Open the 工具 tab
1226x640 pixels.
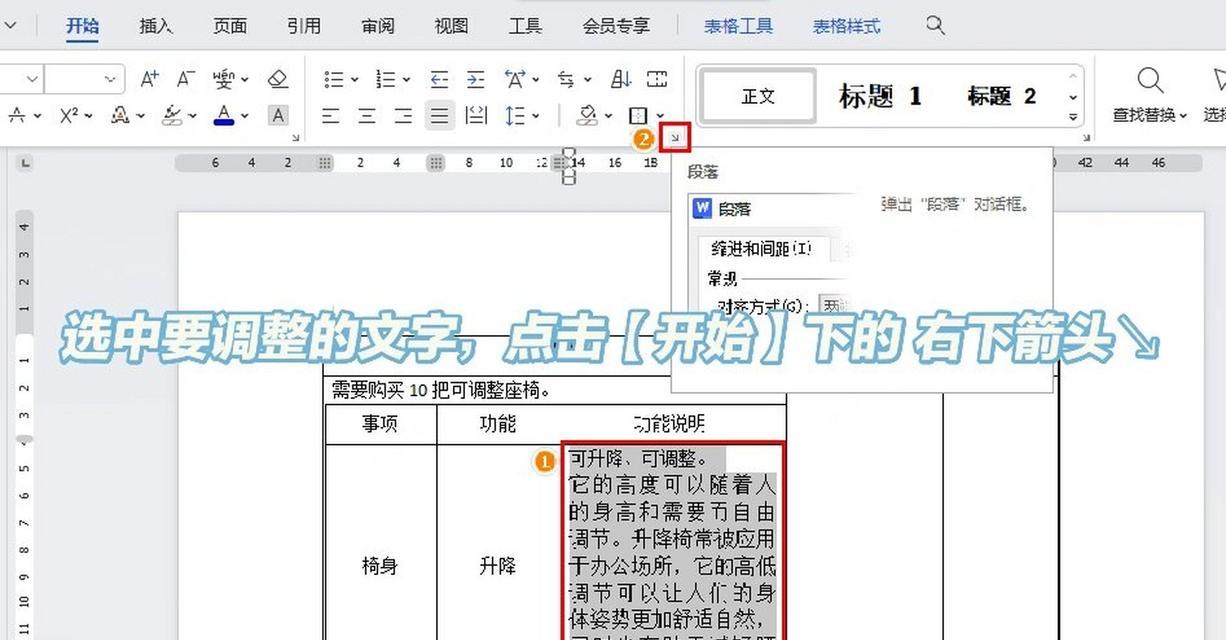[x=526, y=26]
